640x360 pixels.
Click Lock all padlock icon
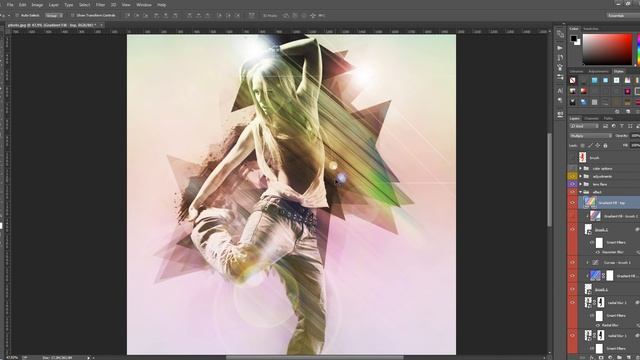[605, 145]
